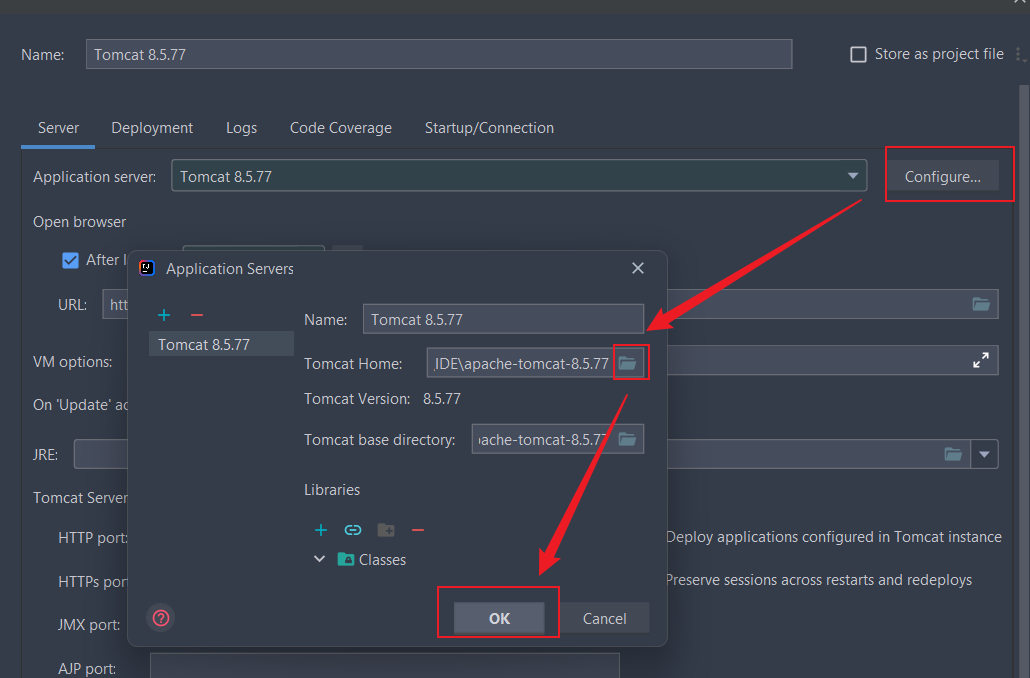This screenshot has width=1030, height=678.
Task: Toggle the After launch checkbox
Action: (70, 260)
